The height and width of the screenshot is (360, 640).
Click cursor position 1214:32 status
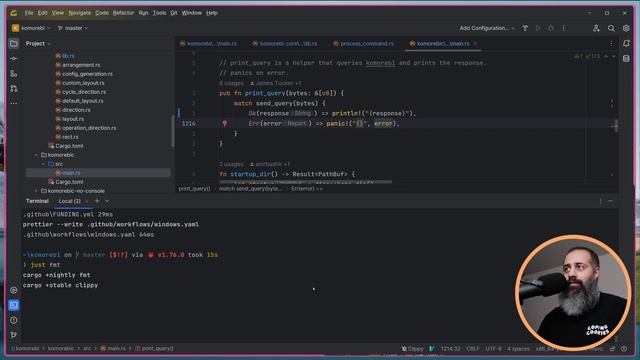point(450,349)
